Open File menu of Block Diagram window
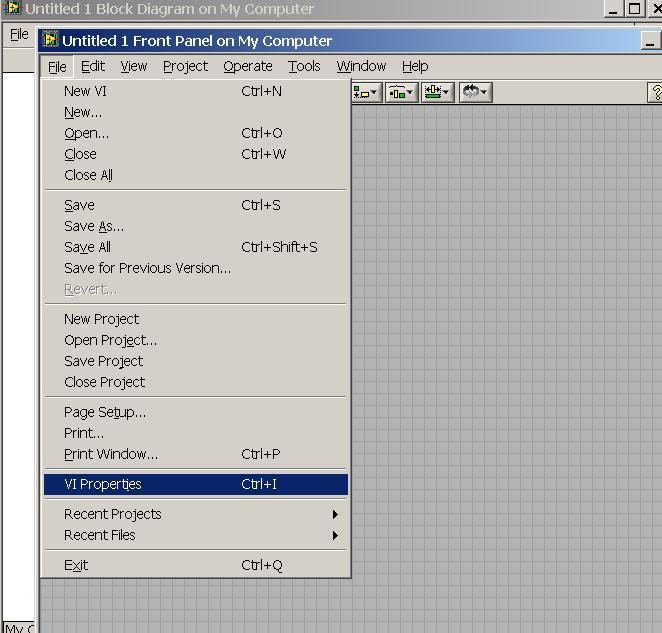662x633 pixels. coord(19,34)
